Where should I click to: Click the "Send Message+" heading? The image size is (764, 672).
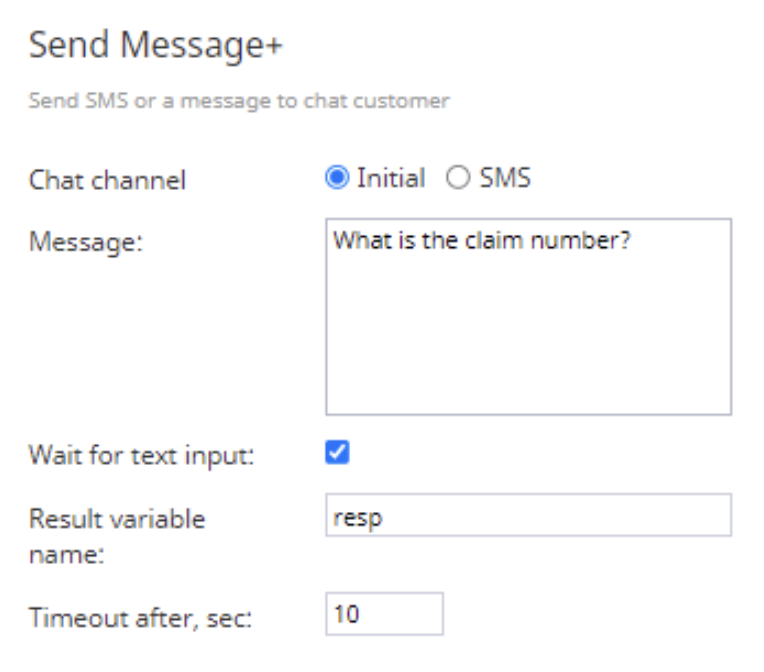pos(156,45)
